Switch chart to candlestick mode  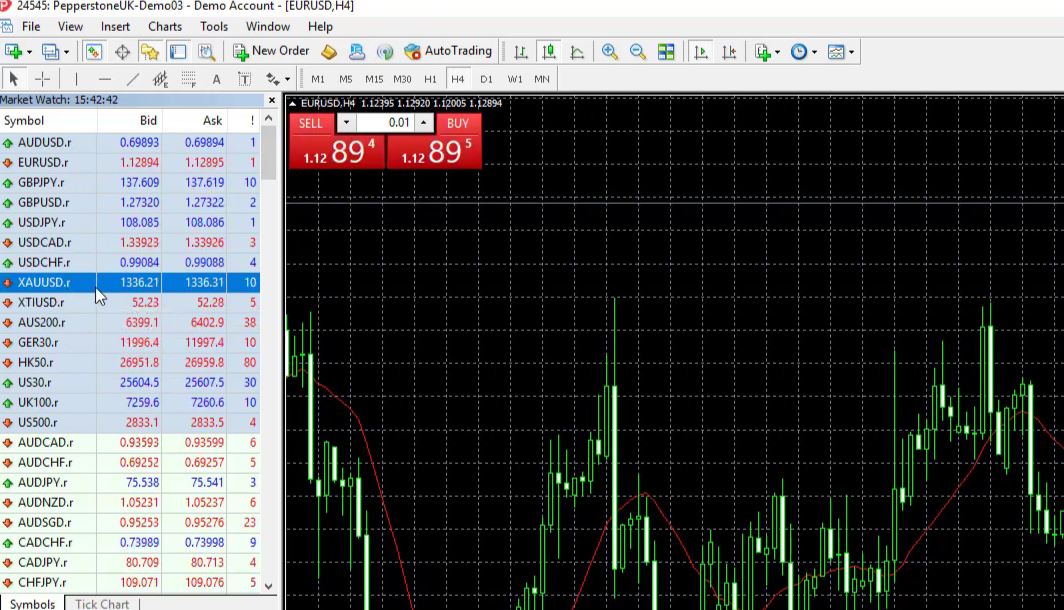(x=548, y=52)
